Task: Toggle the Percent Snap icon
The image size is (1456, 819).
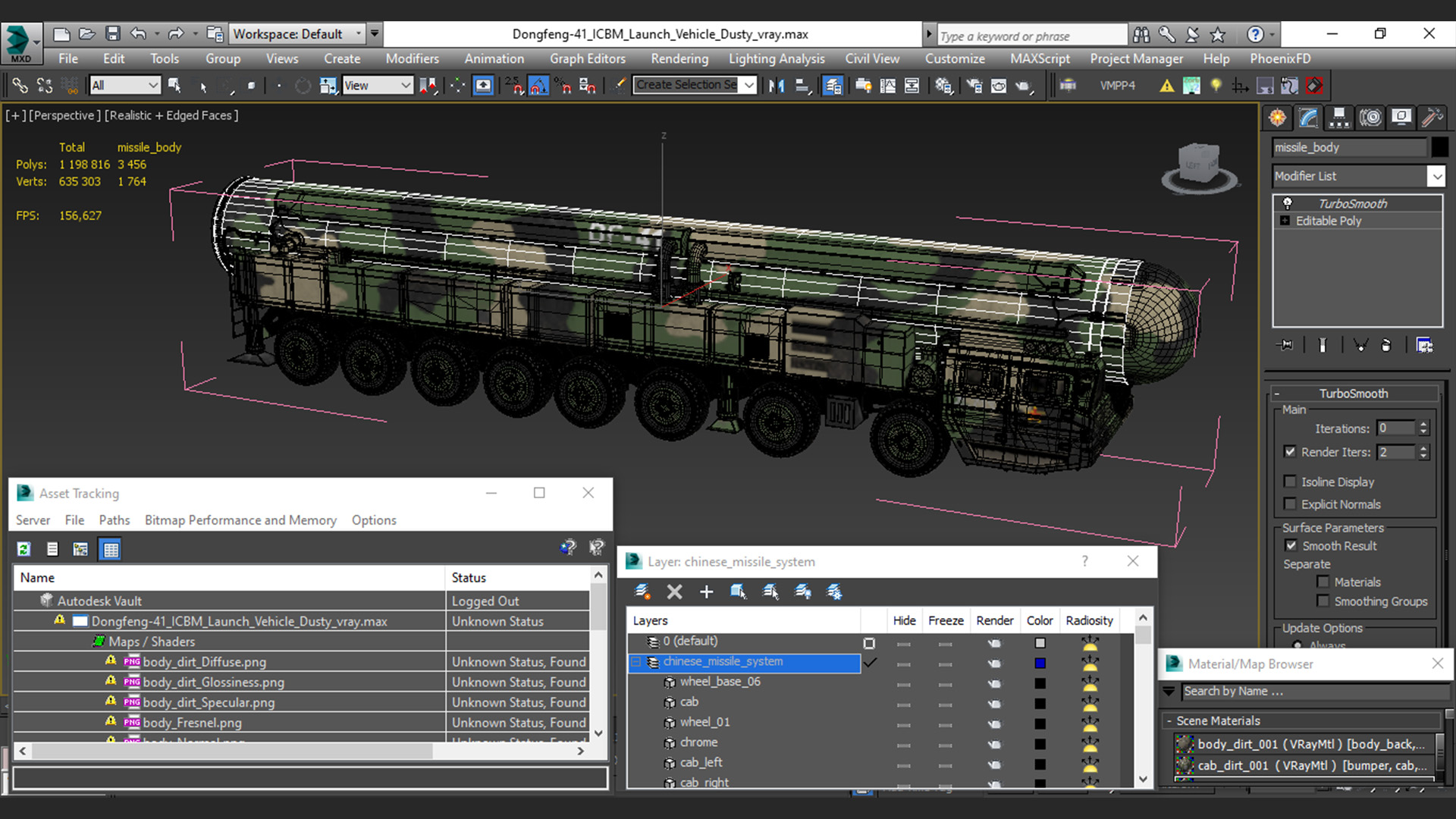Action: point(563,86)
